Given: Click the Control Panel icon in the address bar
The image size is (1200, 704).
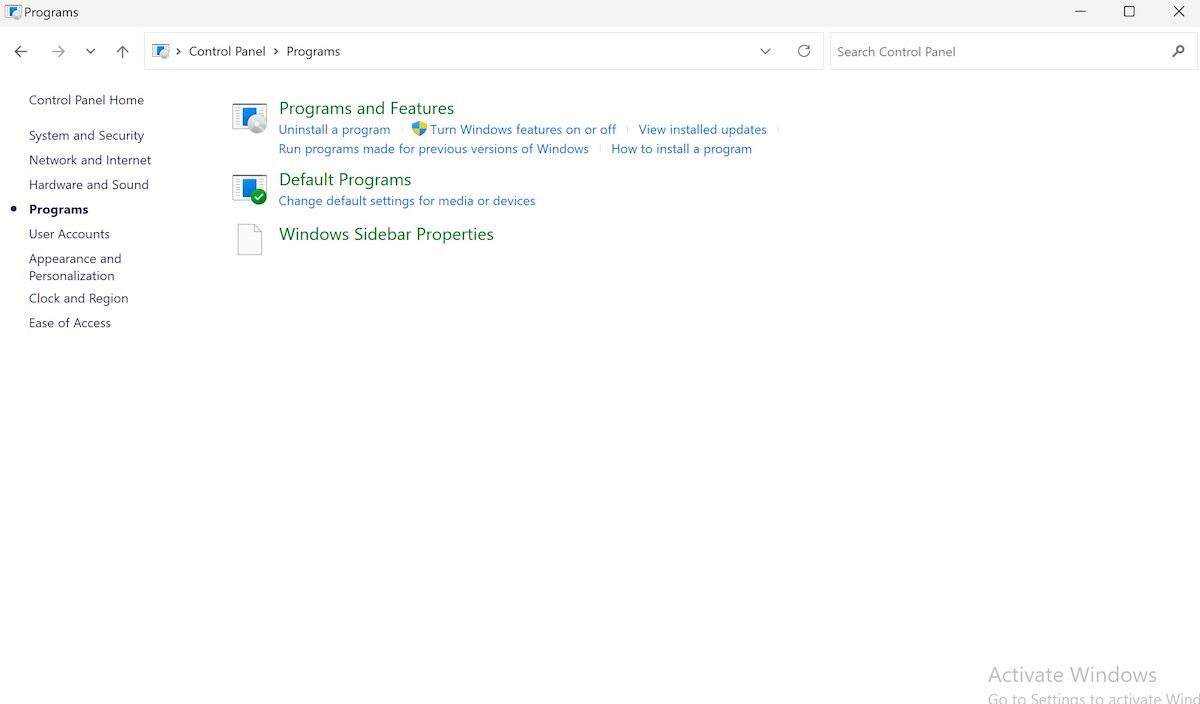Looking at the screenshot, I should [x=159, y=51].
